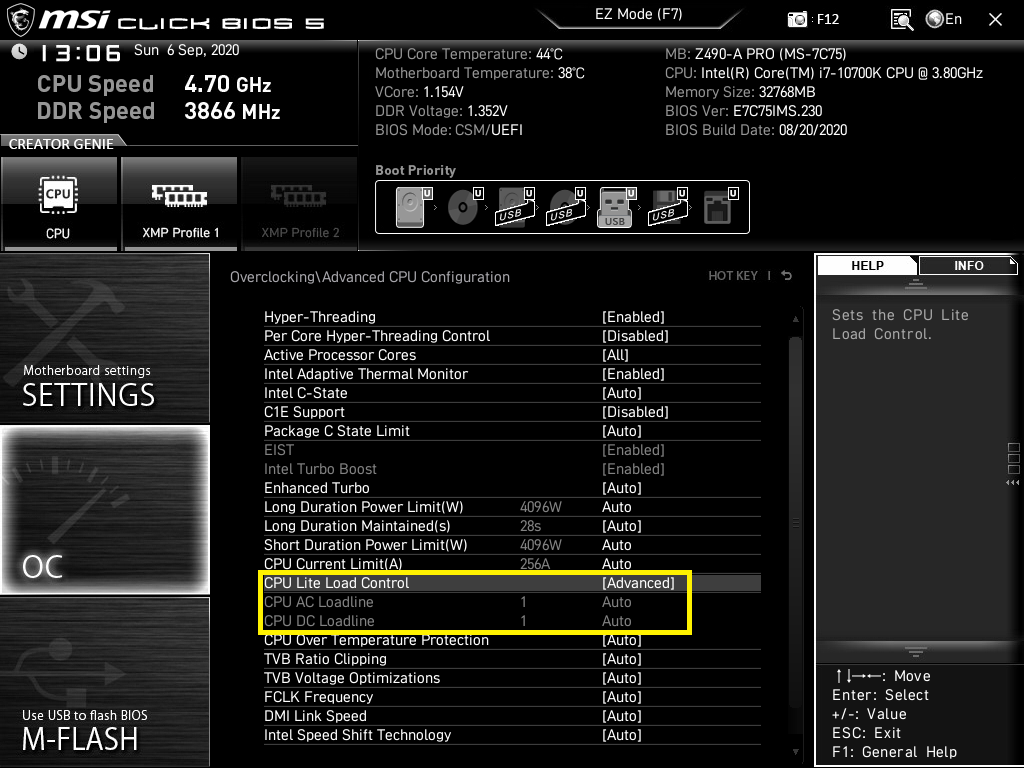Take a screenshot with the F12 camera icon
The image size is (1024, 768).
(797, 20)
